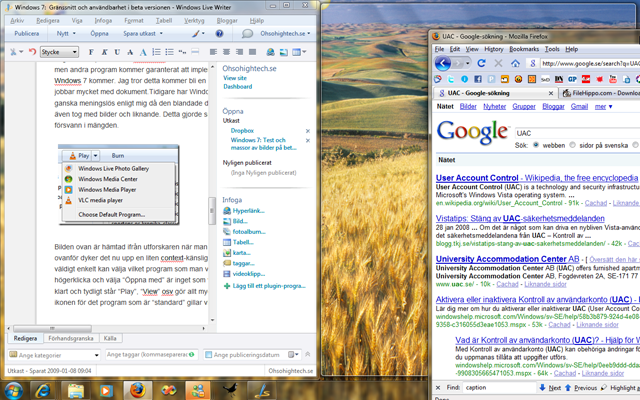Click the Ange taggar input field

pos(151,355)
